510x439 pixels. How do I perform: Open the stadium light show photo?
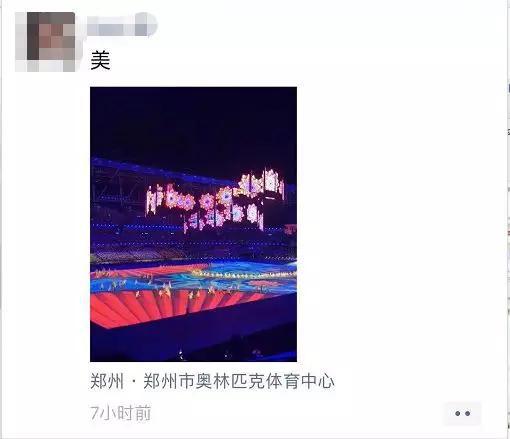click(x=193, y=224)
